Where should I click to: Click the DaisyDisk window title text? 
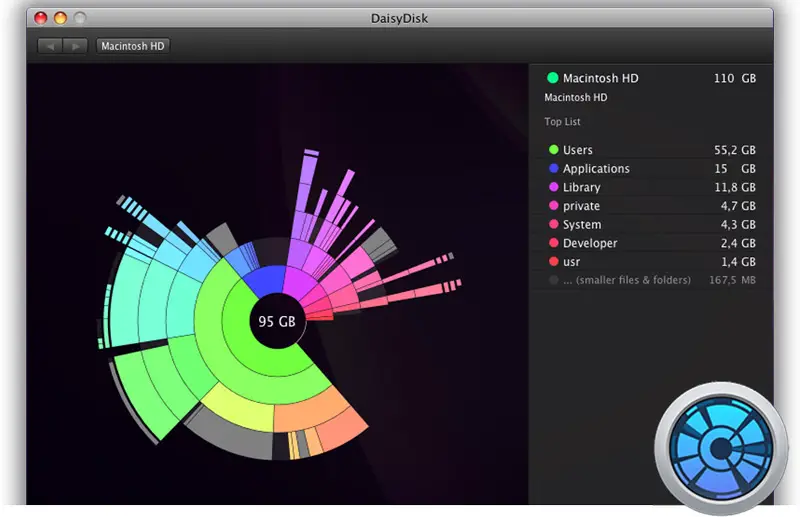(399, 18)
